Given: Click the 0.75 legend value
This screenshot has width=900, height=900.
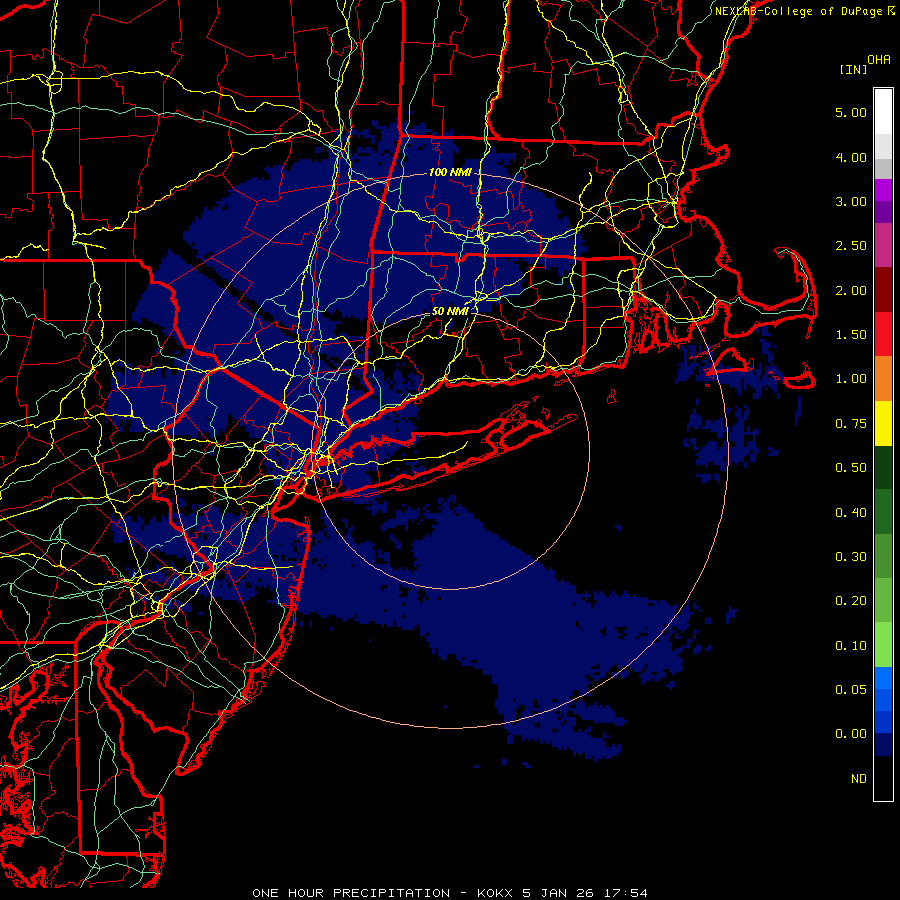Looking at the screenshot, I should pyautogui.click(x=851, y=424).
